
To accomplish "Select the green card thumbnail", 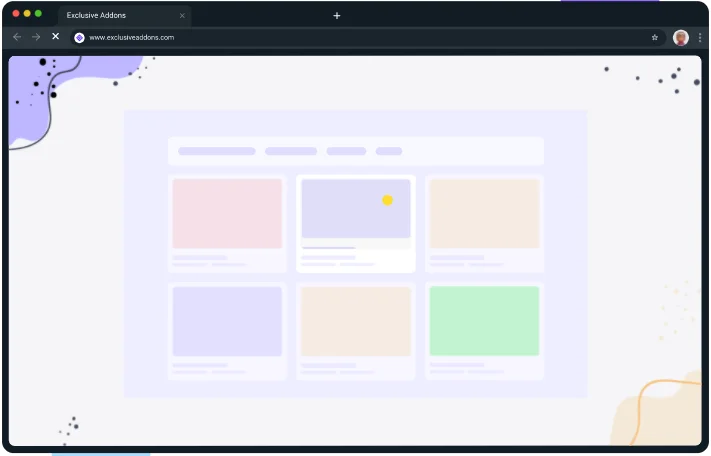I will [484, 321].
